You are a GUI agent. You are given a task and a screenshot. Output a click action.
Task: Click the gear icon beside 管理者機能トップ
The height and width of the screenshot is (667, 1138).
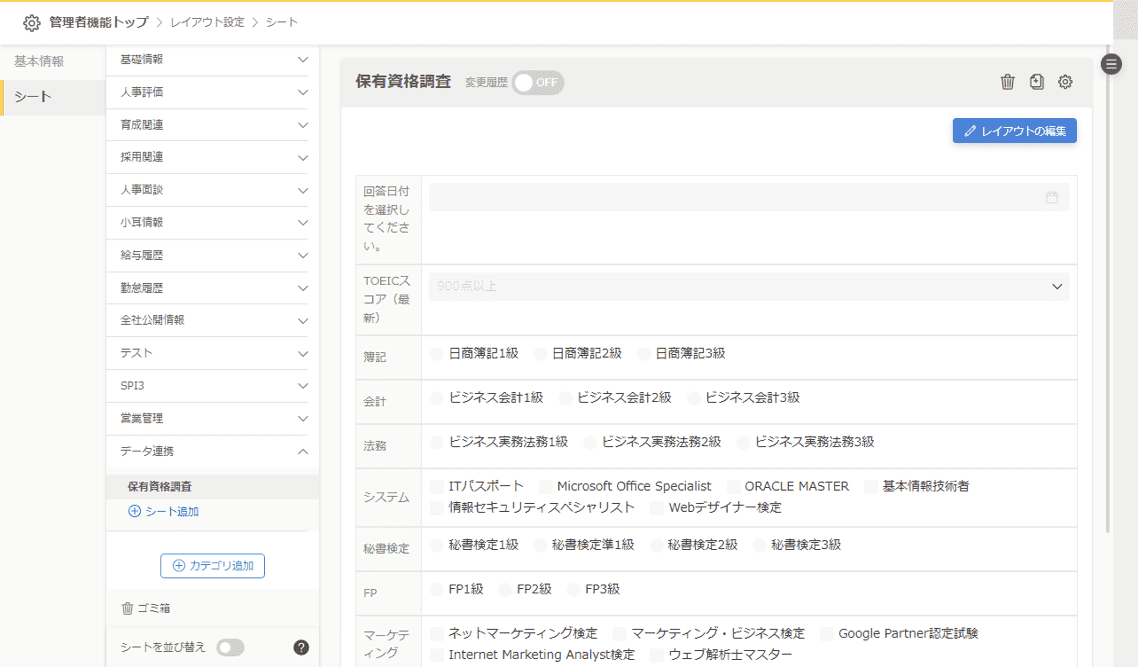tap(32, 22)
